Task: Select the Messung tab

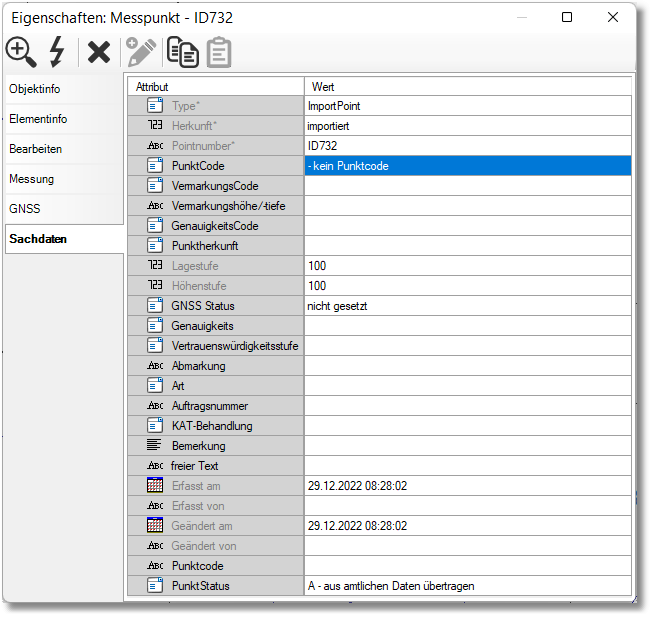Action: [x=32, y=179]
